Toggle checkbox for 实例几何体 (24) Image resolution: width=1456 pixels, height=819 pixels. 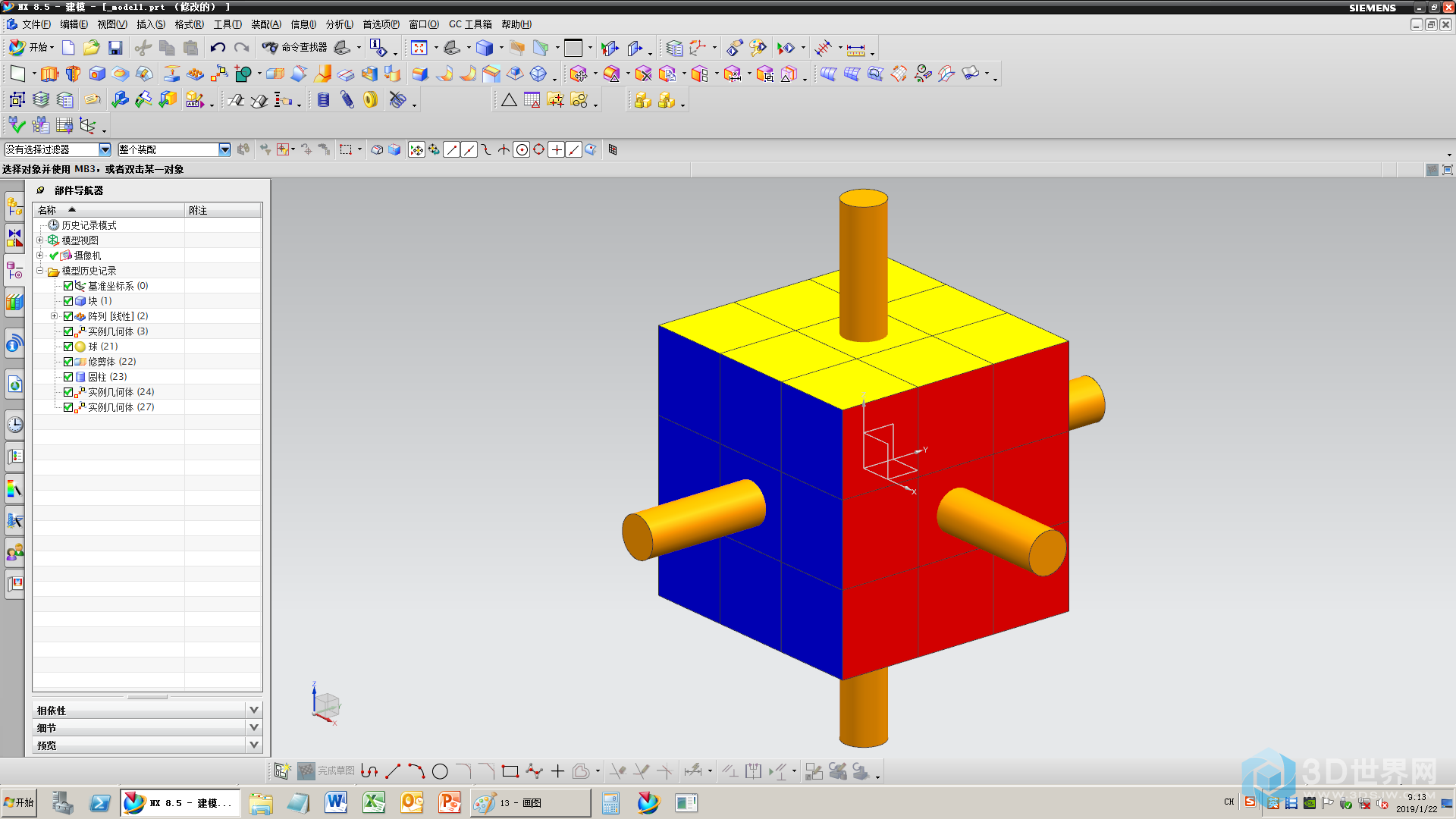[68, 392]
